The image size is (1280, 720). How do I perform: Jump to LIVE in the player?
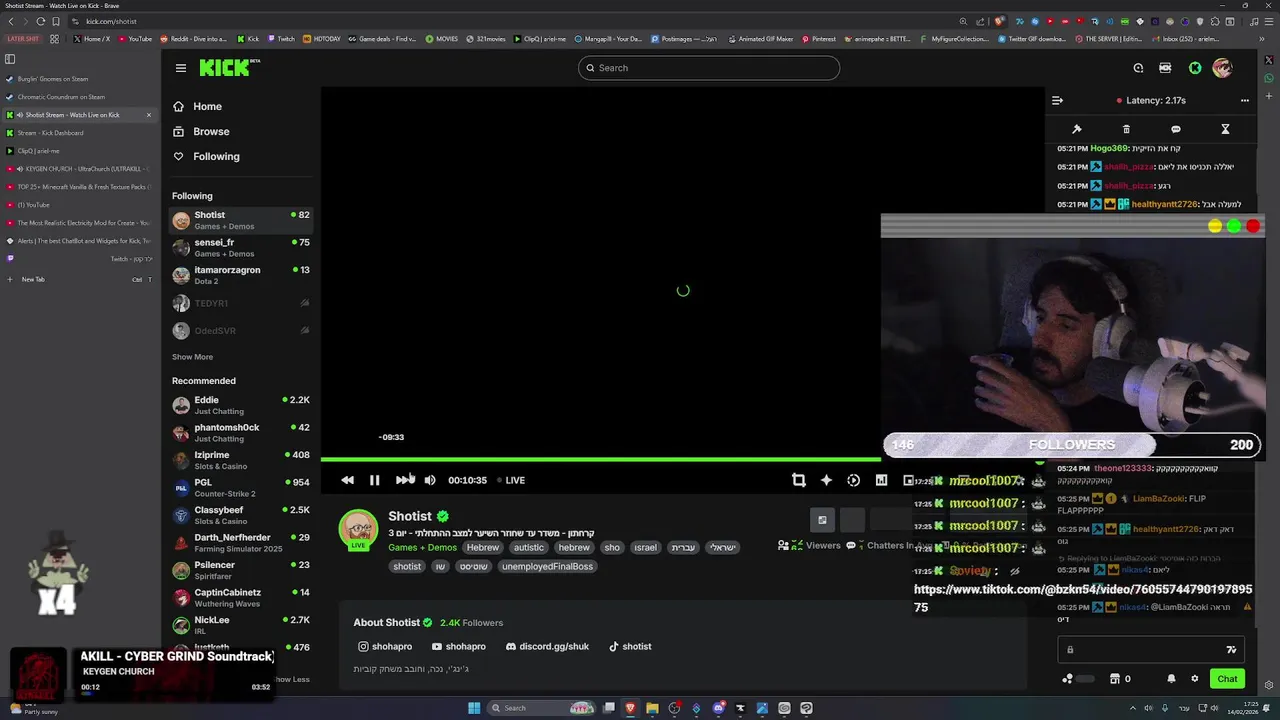click(x=511, y=480)
